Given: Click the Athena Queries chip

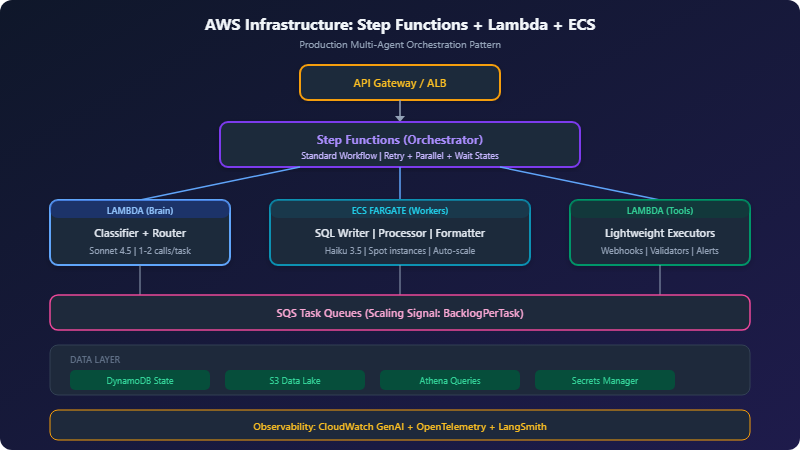Looking at the screenshot, I should [x=450, y=381].
